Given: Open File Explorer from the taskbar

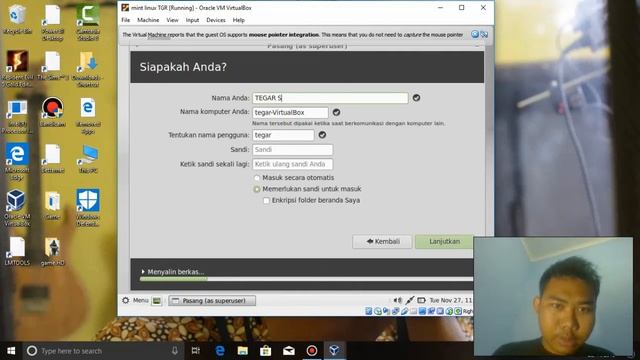Looking at the screenshot, I should click(x=242, y=351).
